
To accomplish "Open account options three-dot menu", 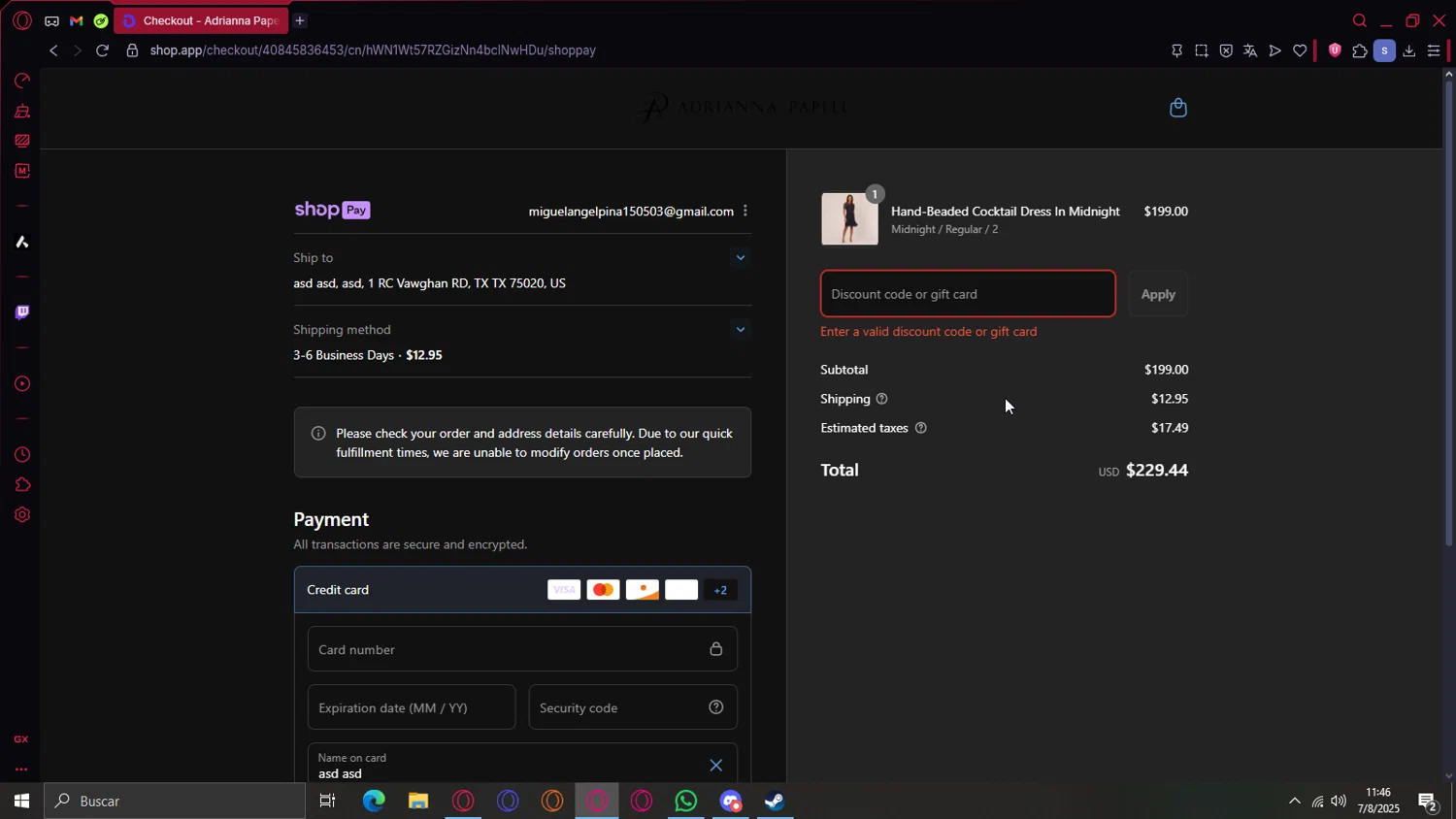I will click(x=745, y=211).
